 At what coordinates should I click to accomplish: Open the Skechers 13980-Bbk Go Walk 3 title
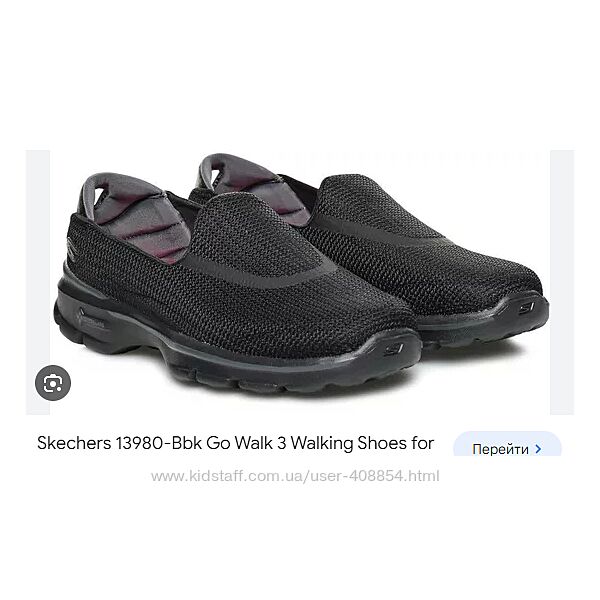(235, 443)
